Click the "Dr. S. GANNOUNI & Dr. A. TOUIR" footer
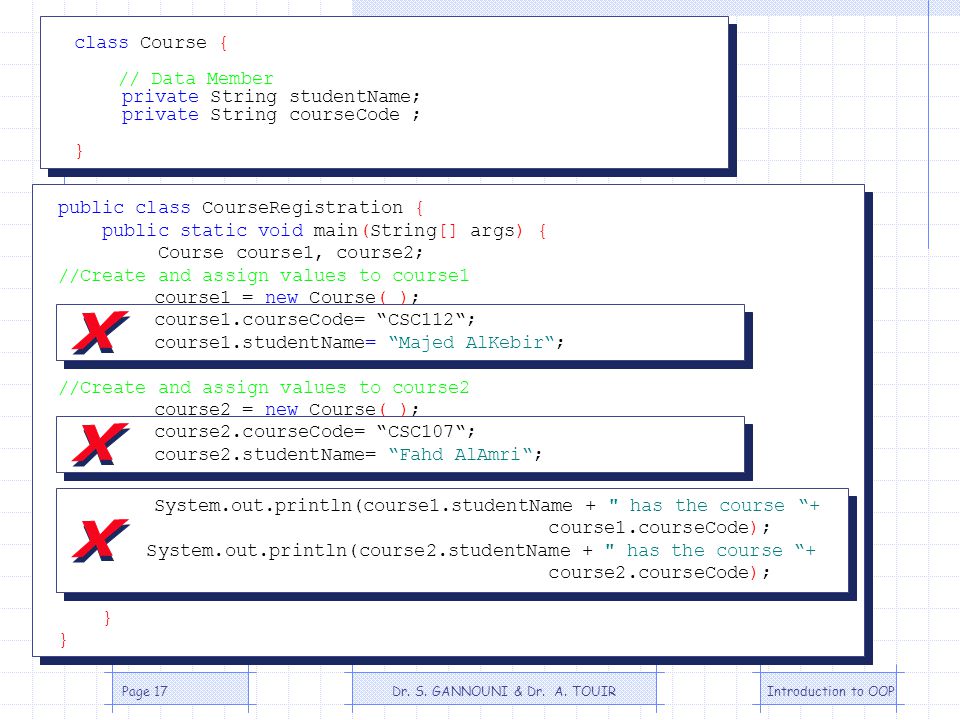960x720 pixels. click(x=504, y=691)
